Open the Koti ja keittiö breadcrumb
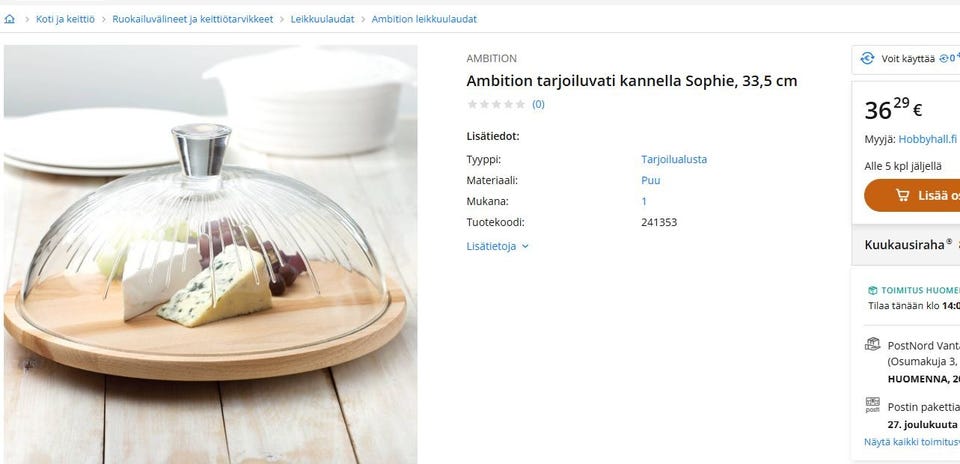 66,19
